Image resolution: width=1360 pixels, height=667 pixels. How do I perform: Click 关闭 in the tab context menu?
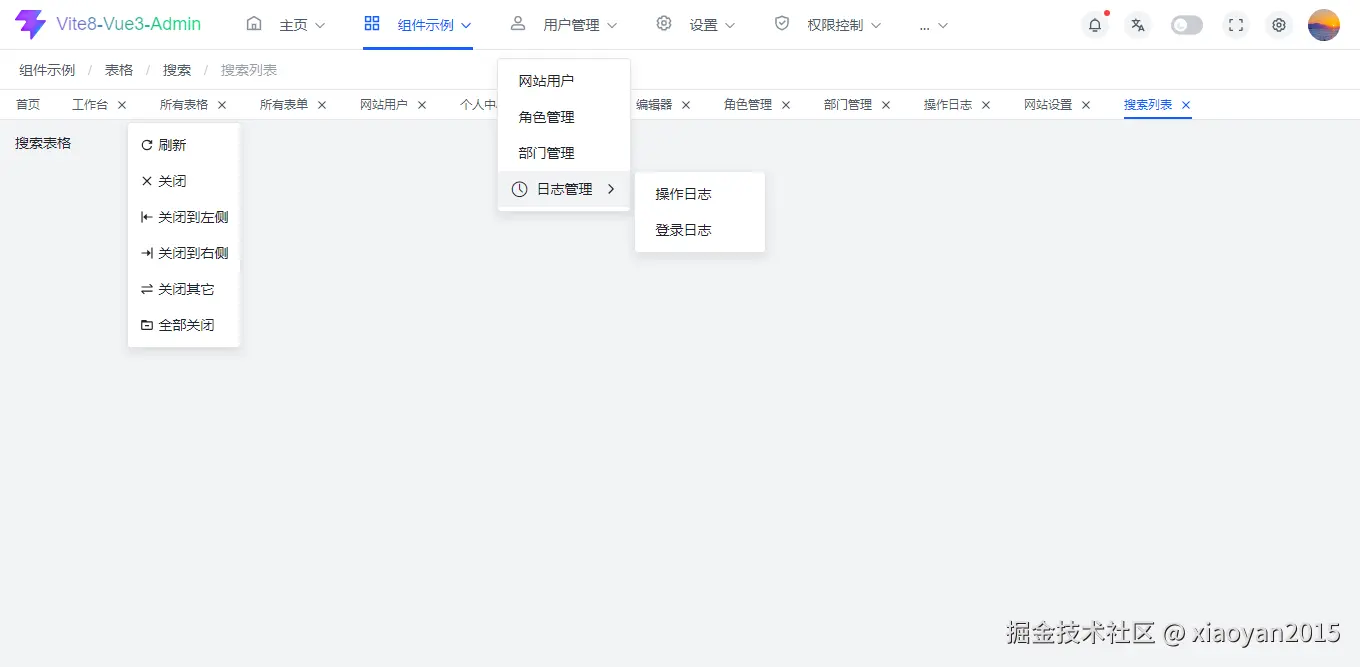click(184, 181)
